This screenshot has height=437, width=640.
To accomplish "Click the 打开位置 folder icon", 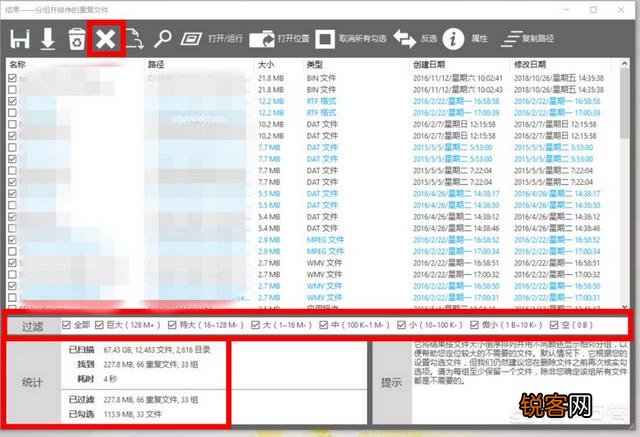I will pyautogui.click(x=262, y=39).
